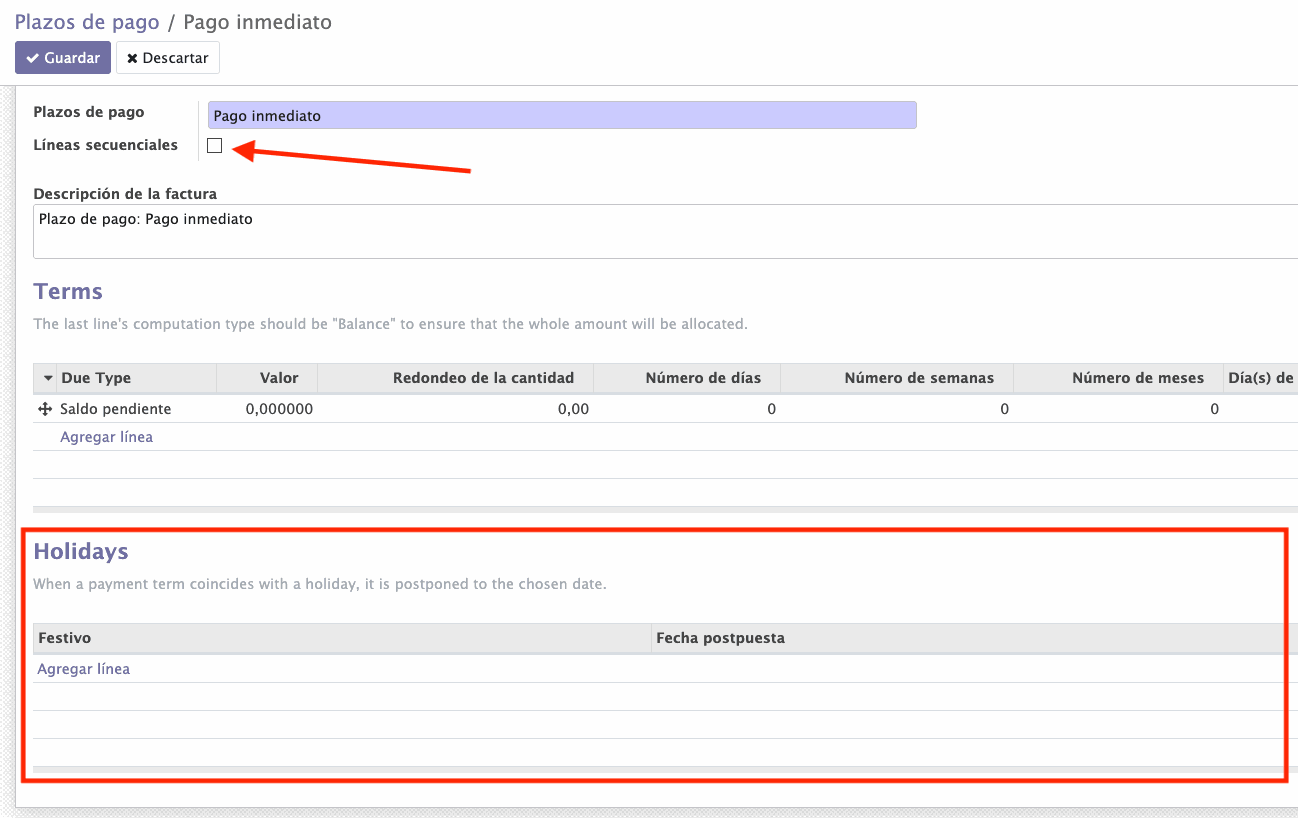Image resolution: width=1298 pixels, height=818 pixels.
Task: Focus the Plazos de pago name field
Action: 560,116
